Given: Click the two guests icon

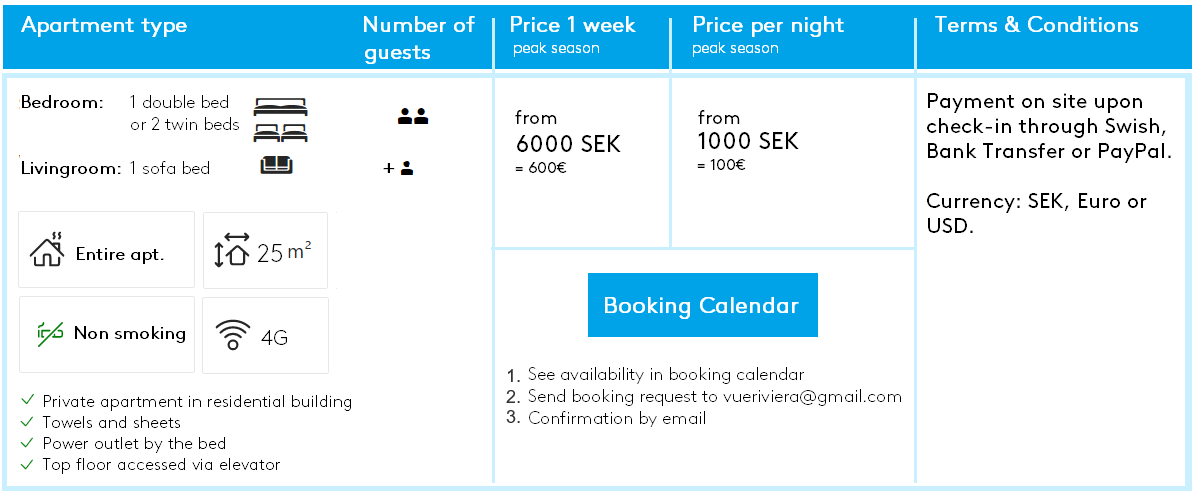Looking at the screenshot, I should coord(413,117).
